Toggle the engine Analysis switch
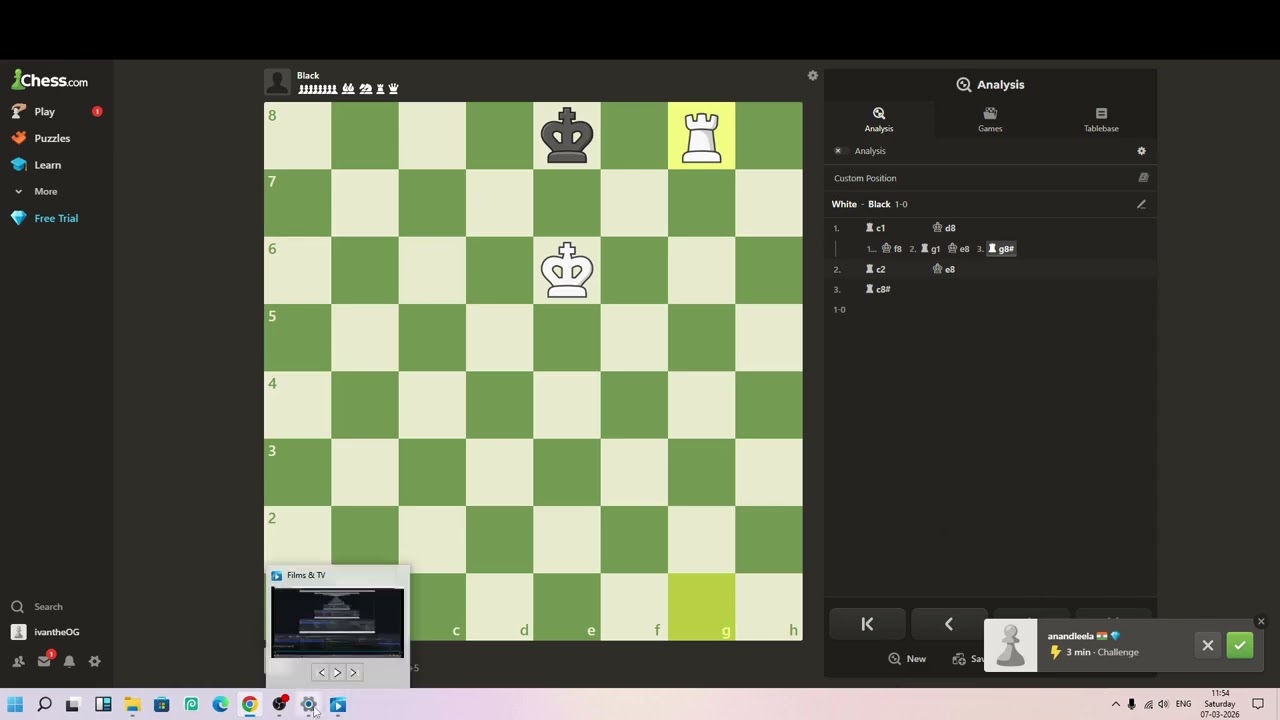The width and height of the screenshot is (1280, 720). (x=838, y=151)
